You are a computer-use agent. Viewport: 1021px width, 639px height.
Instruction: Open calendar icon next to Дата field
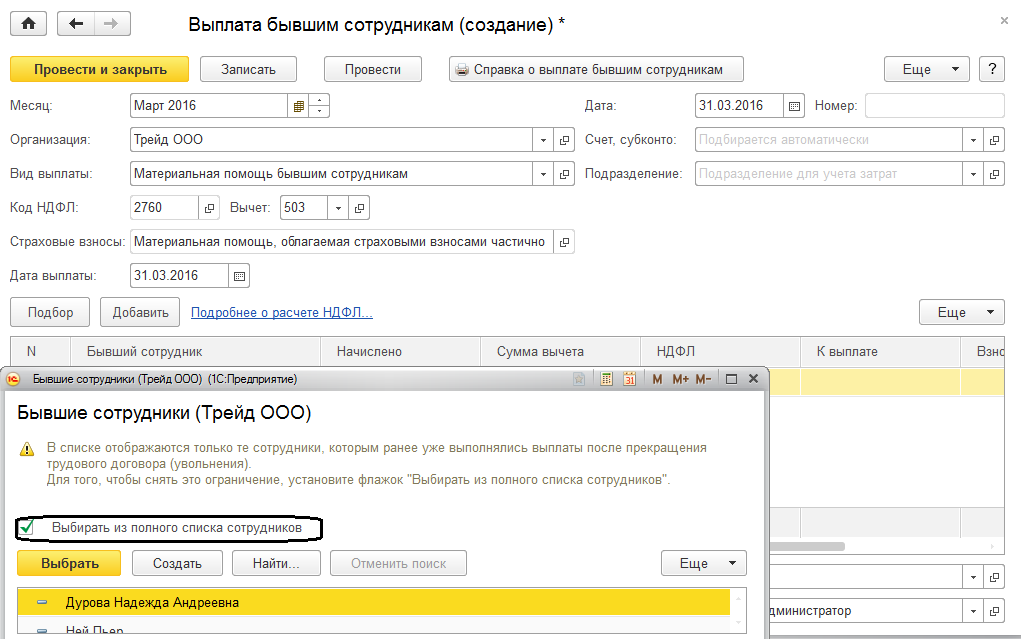[795, 106]
